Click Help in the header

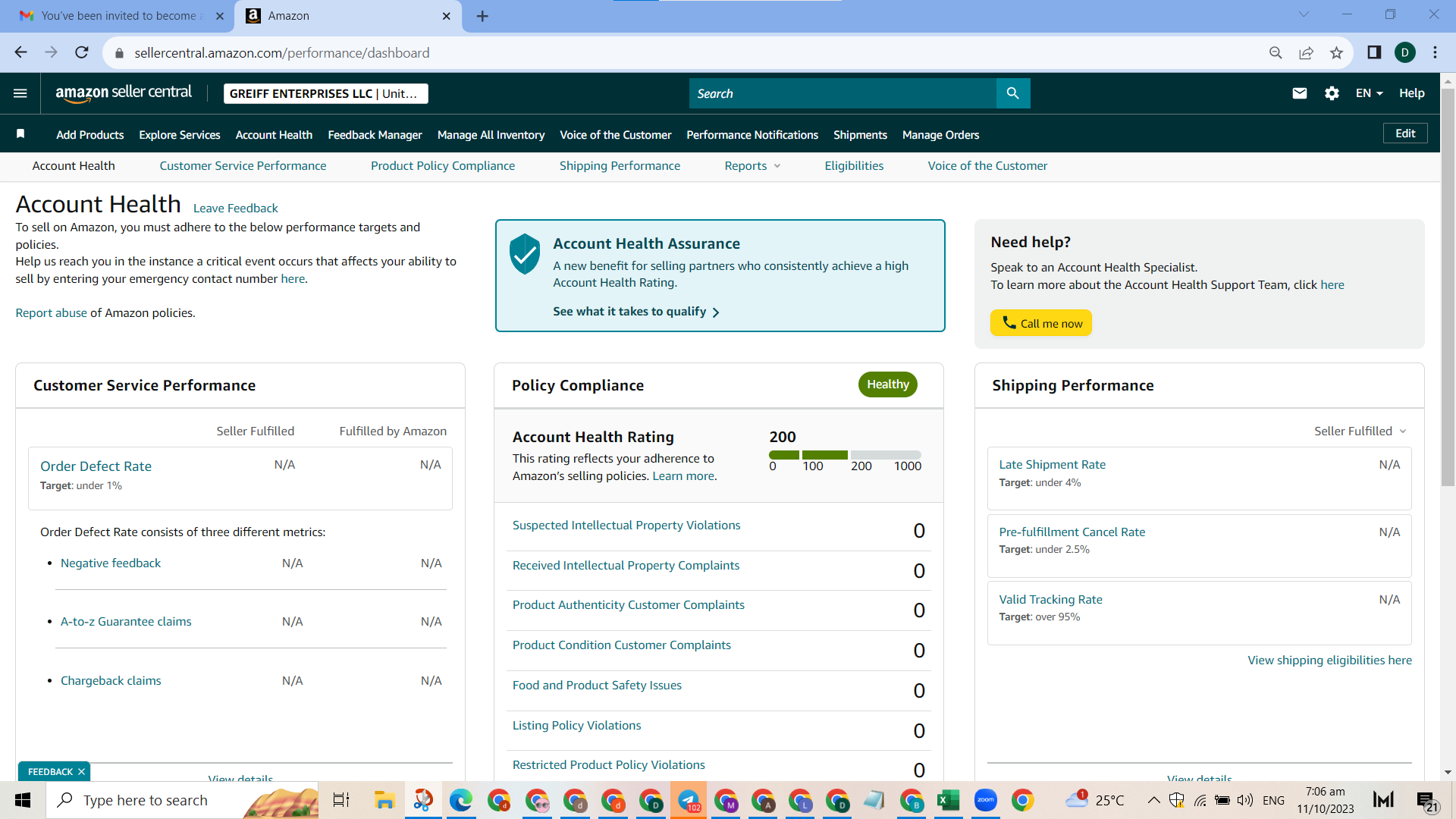tap(1411, 93)
